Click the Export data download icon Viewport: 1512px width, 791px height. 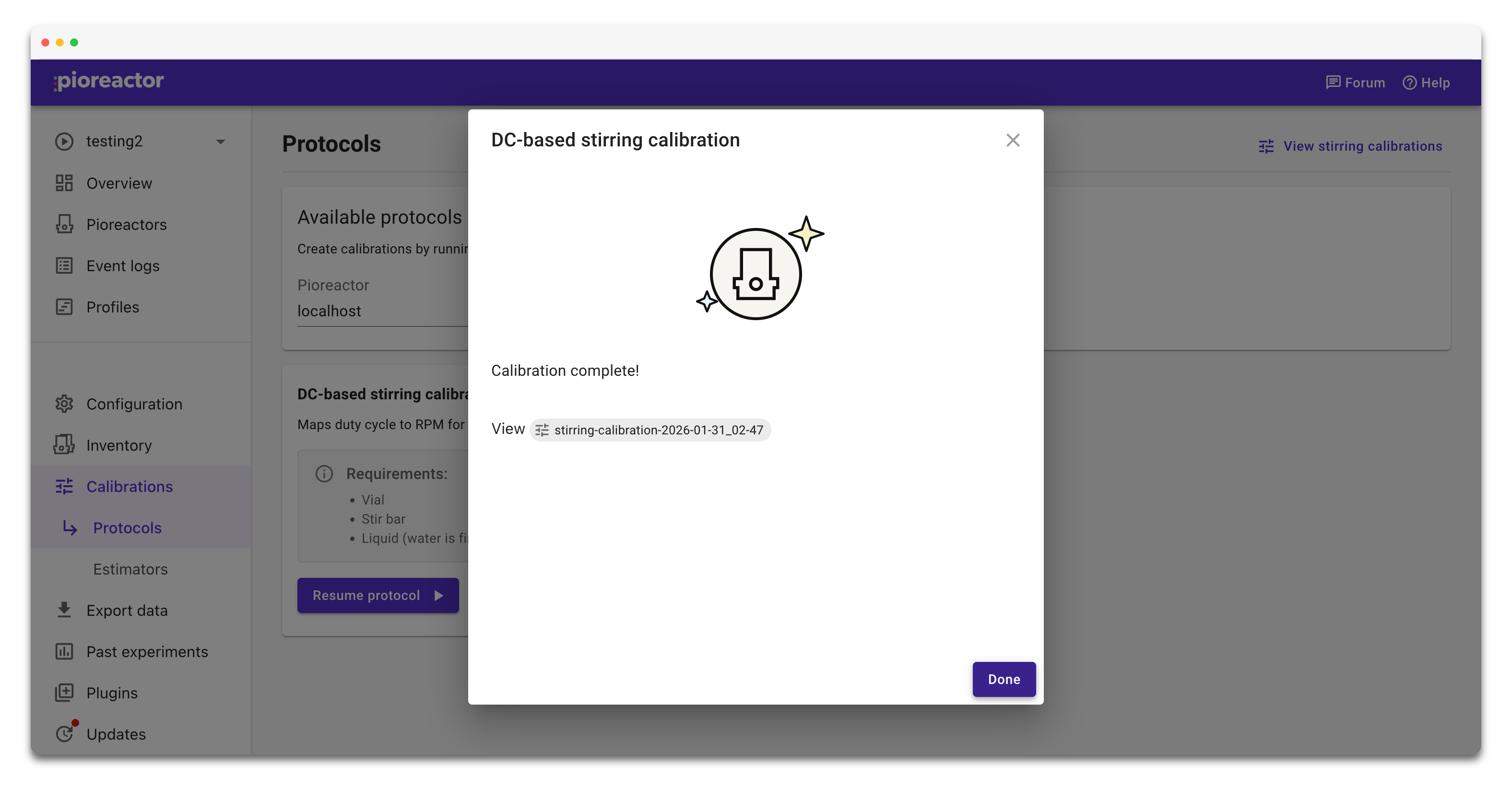coord(64,610)
